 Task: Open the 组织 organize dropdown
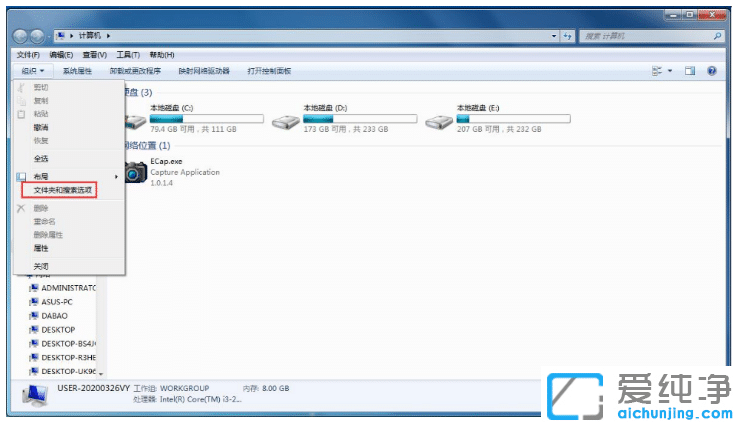pos(31,71)
